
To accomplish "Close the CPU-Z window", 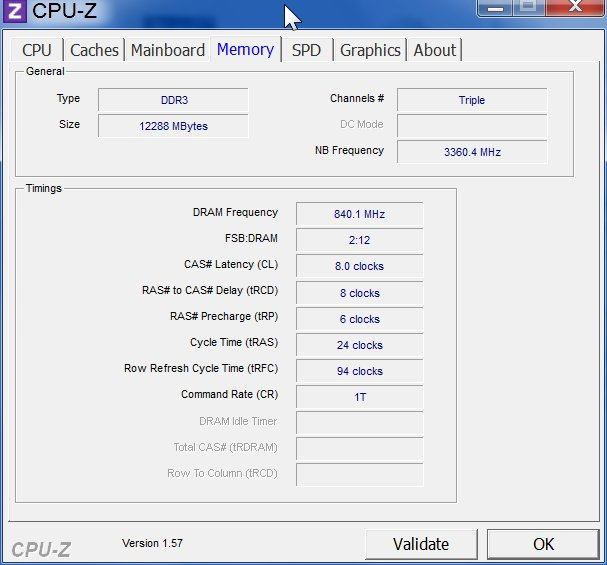I will tap(576, 7).
